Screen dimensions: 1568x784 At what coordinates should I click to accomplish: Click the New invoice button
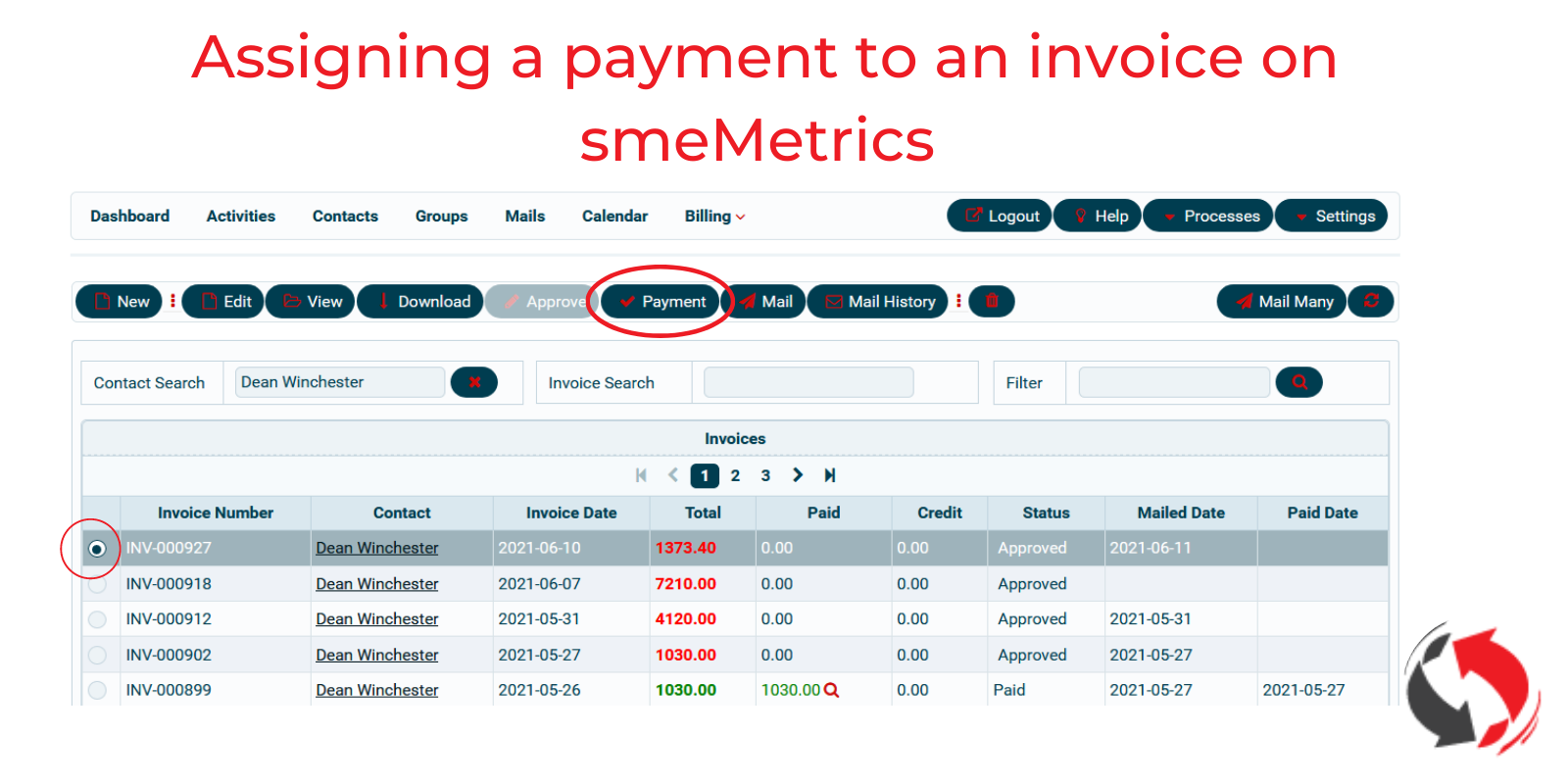pos(120,301)
